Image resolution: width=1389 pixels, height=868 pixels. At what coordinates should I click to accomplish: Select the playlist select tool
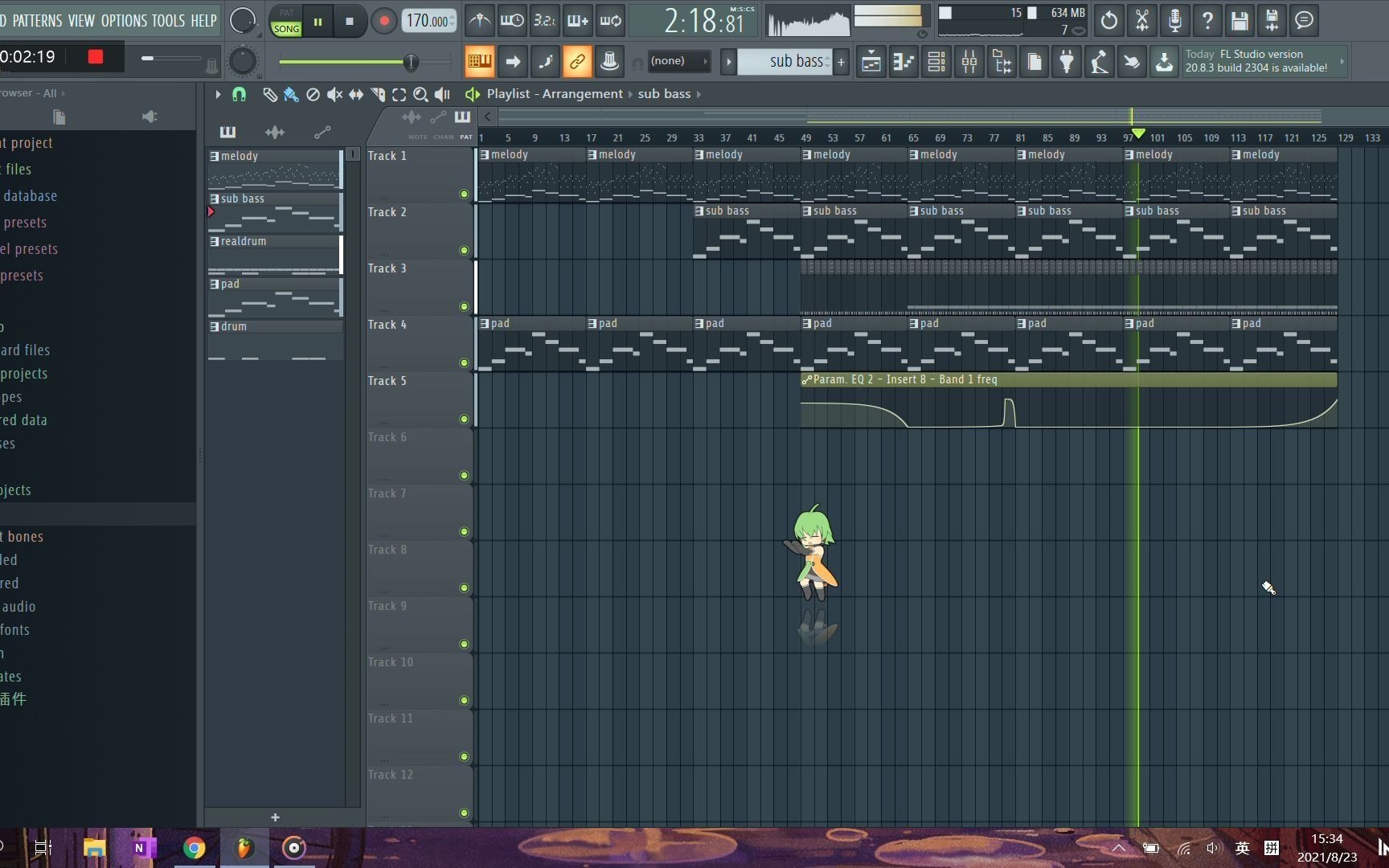(x=399, y=94)
